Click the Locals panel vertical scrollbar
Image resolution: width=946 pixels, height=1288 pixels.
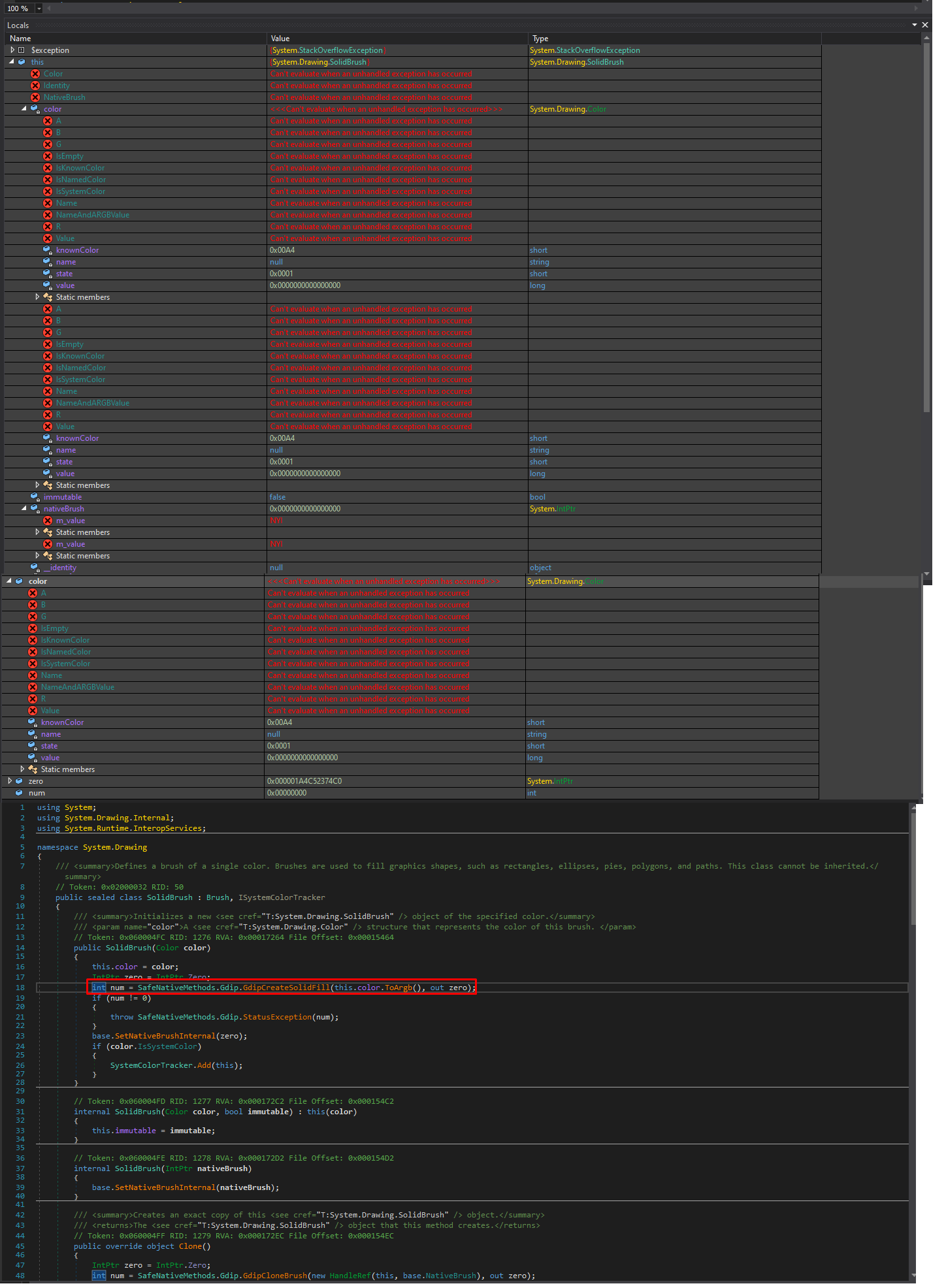tap(926, 229)
